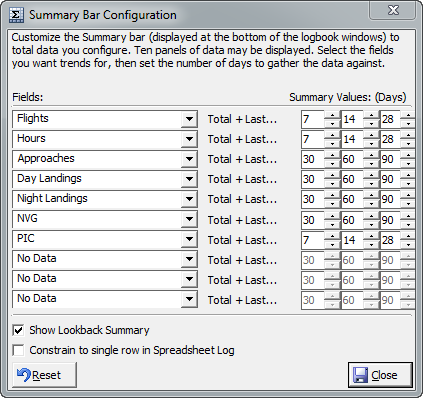Click the Close button with the disk icon

tap(380, 375)
